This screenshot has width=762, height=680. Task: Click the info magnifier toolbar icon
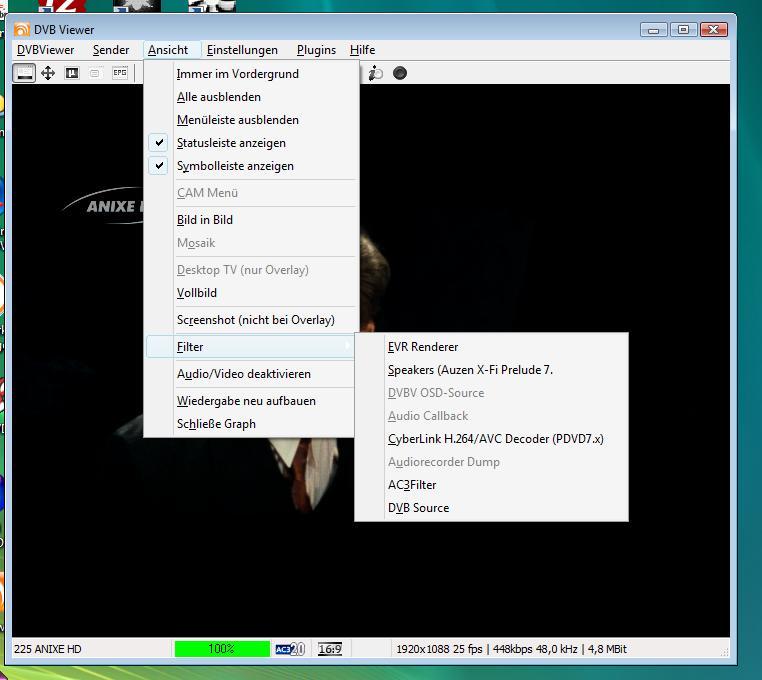(375, 73)
